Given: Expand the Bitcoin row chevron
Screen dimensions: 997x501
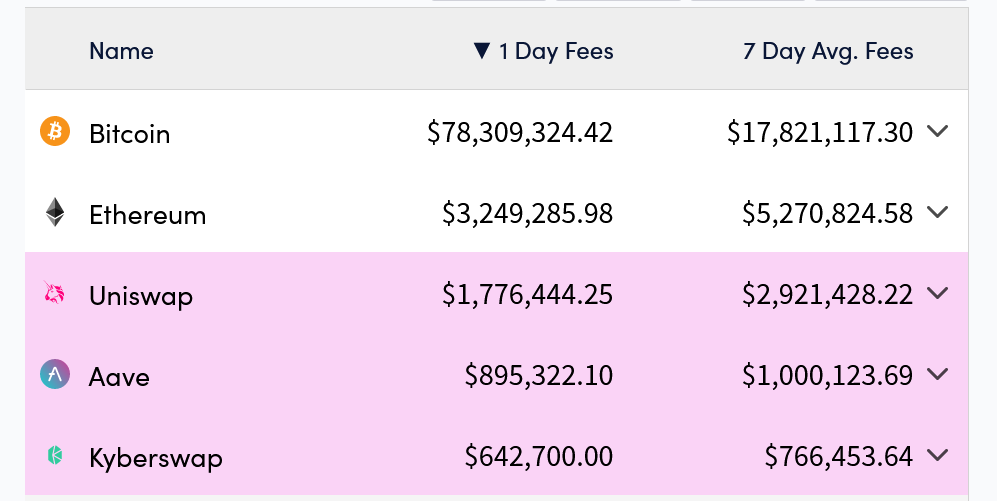Looking at the screenshot, I should (x=937, y=131).
